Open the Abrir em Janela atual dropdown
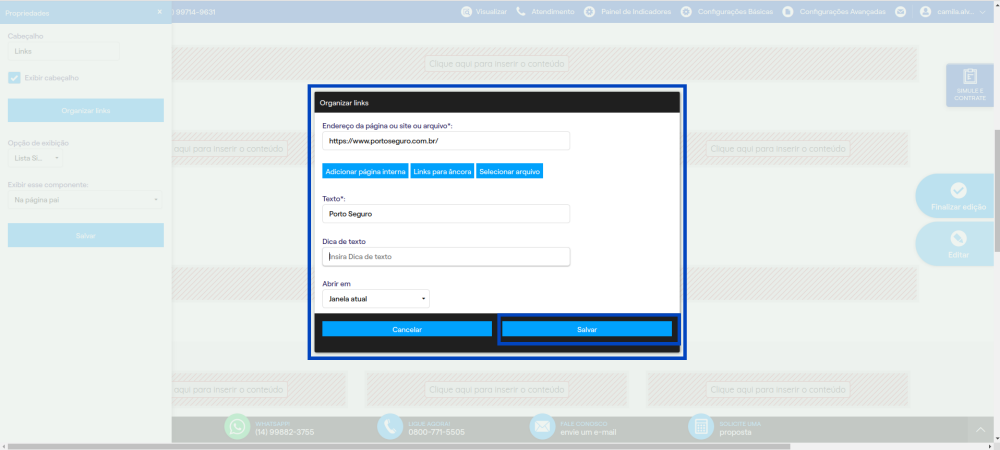This screenshot has width=1000, height=450. click(x=376, y=298)
